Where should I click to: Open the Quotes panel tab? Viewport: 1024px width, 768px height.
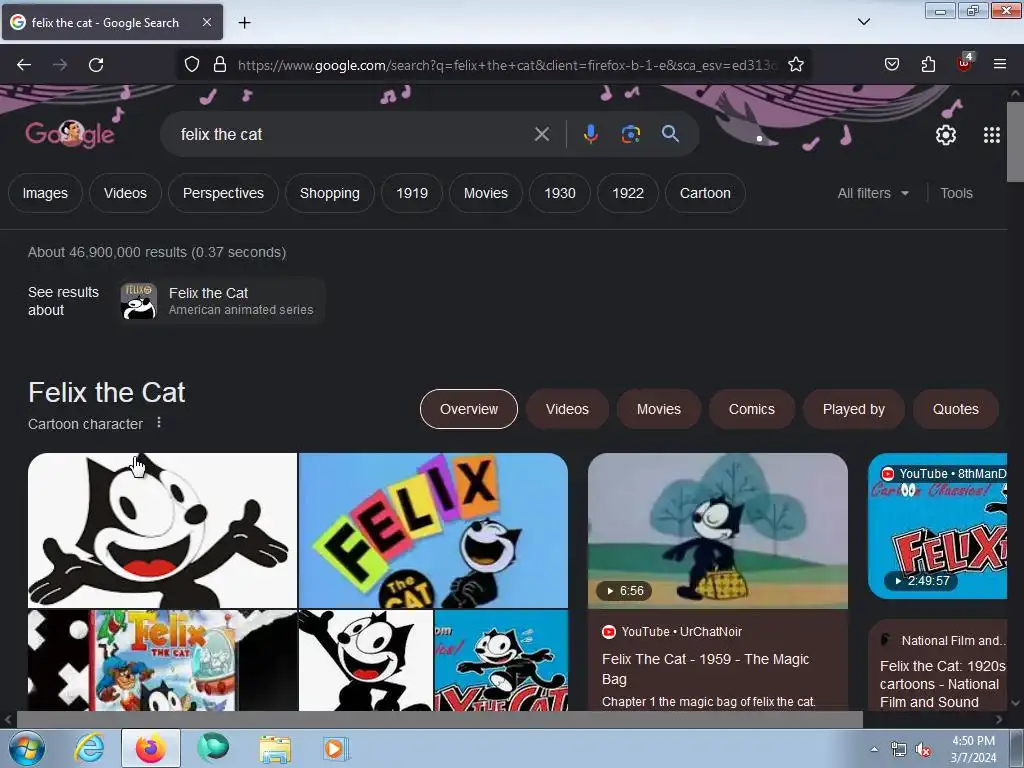click(955, 409)
